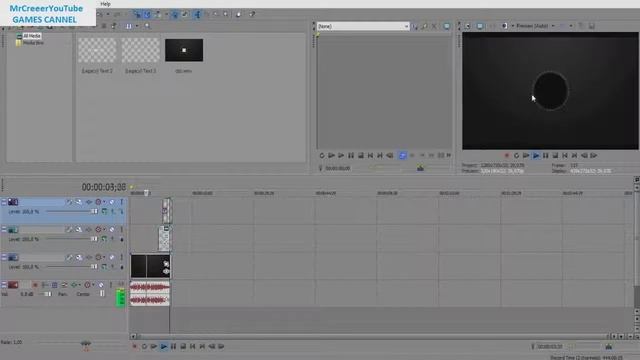640x360 pixels.
Task: Click Stop in the Trimmer transport
Action: 361,156
